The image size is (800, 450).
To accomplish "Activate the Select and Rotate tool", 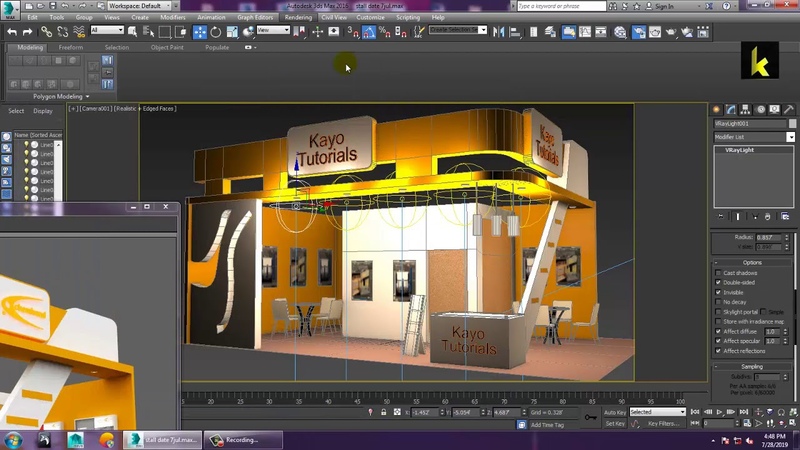I will point(216,32).
